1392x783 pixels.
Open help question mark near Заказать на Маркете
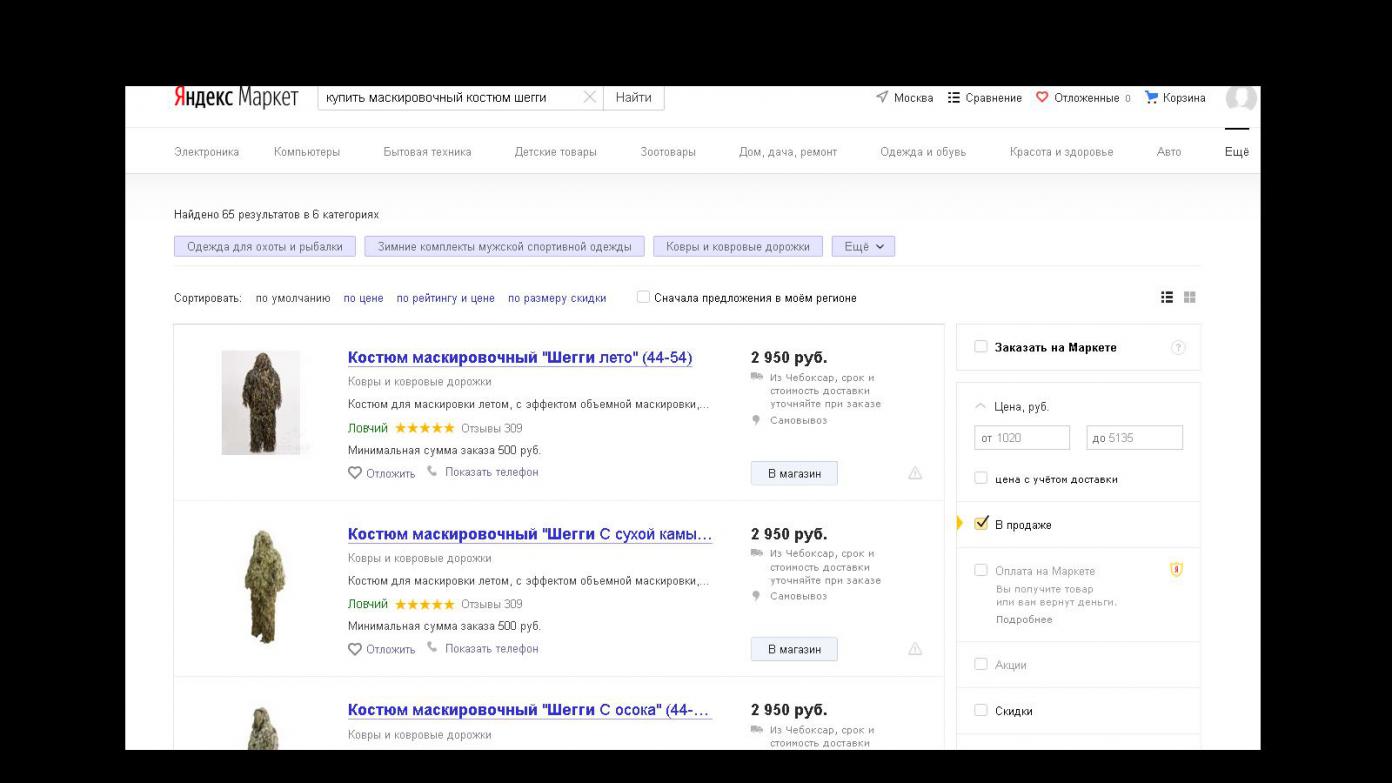tap(1178, 348)
